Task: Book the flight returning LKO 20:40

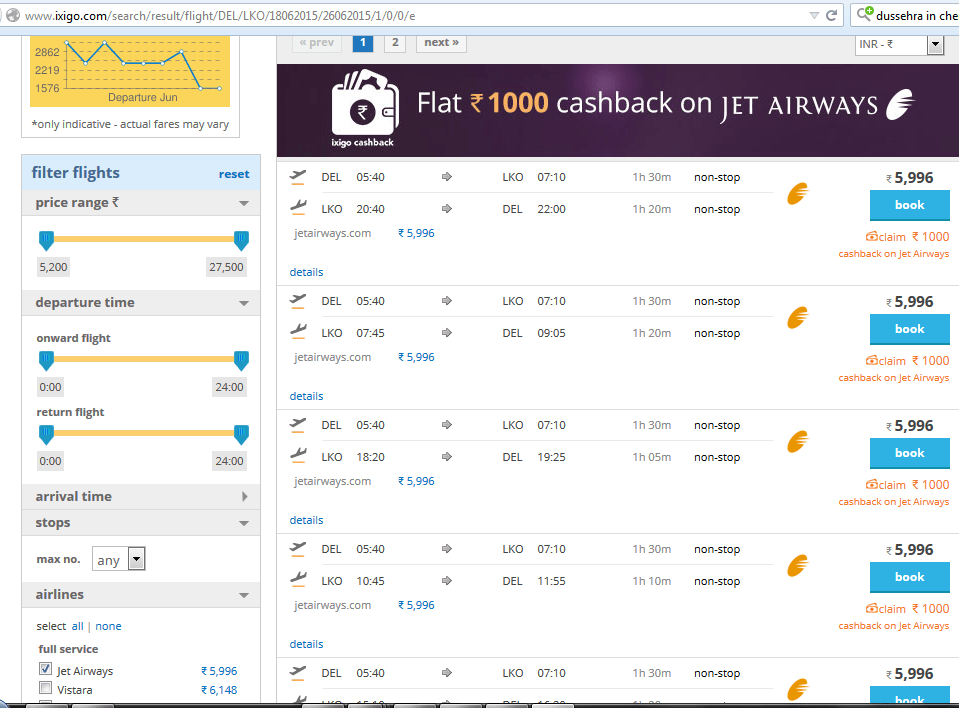Action: pos(909,205)
